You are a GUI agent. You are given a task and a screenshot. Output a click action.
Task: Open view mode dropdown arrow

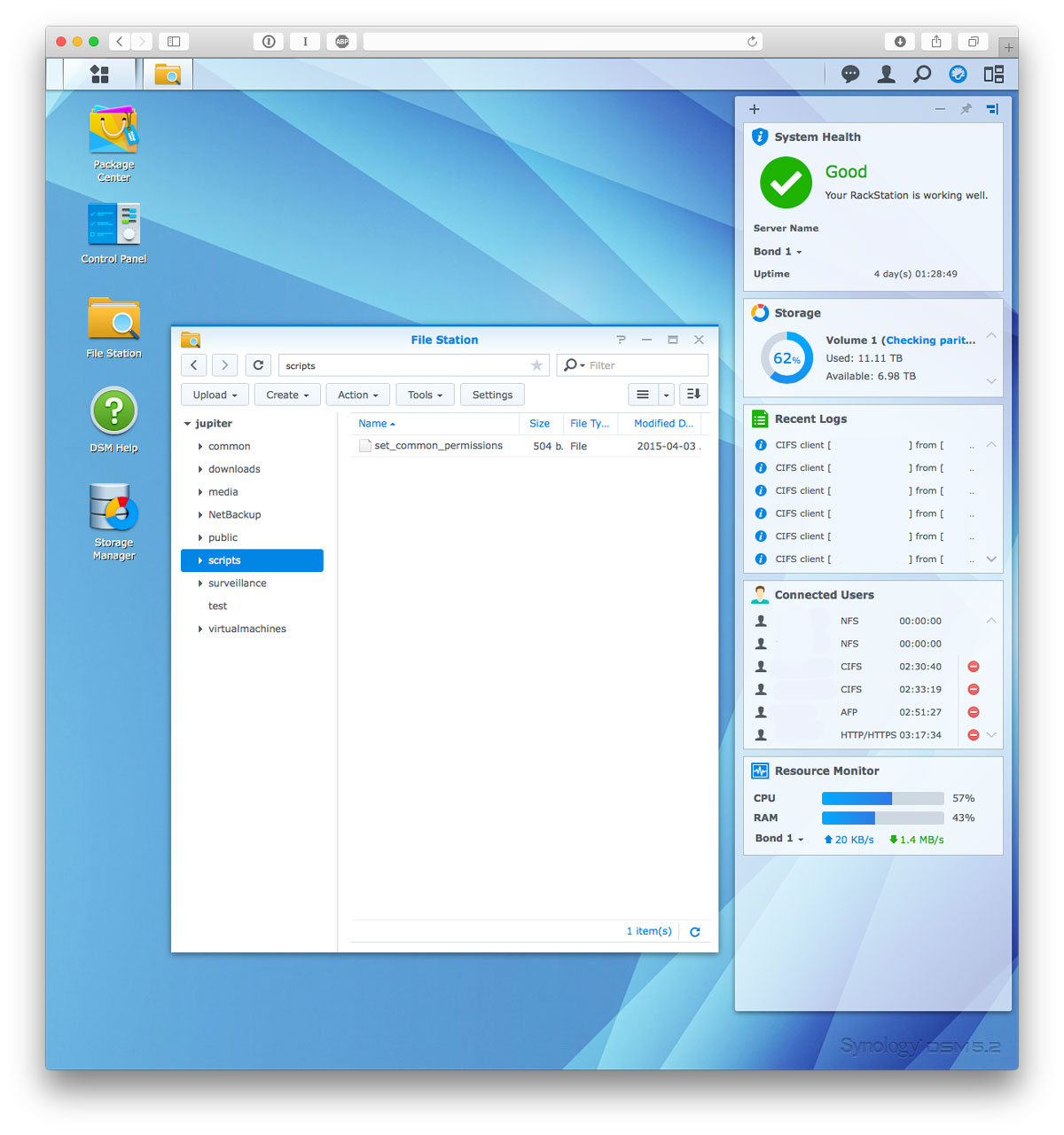coord(667,395)
